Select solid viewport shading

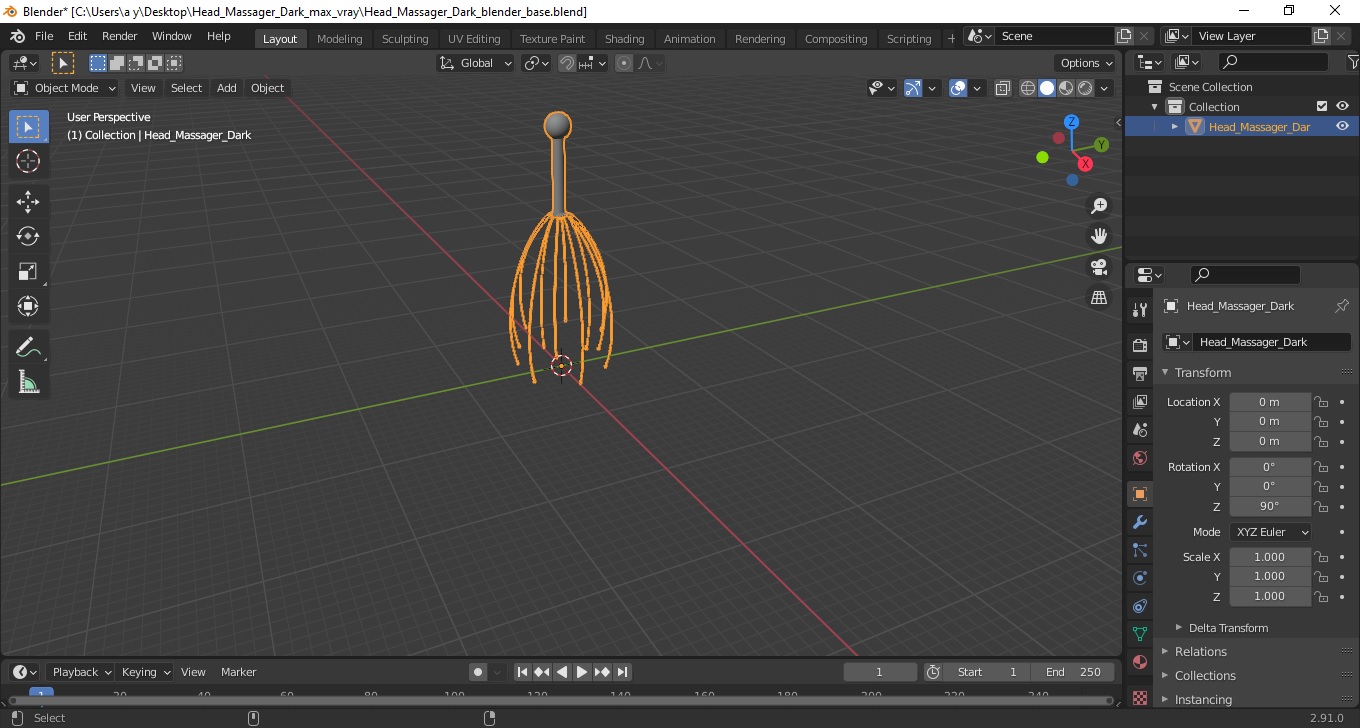tap(1047, 88)
